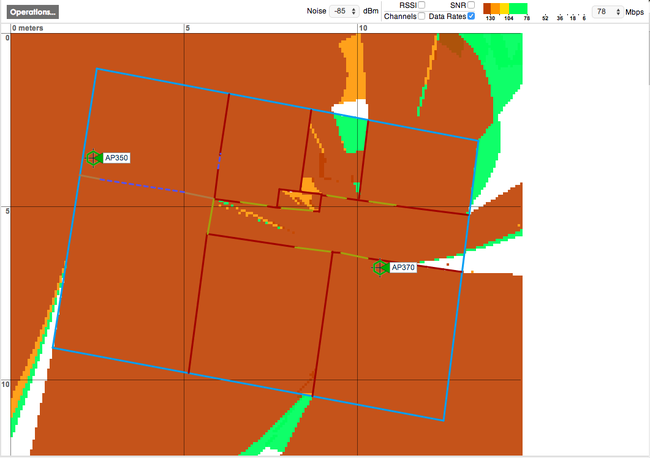Click the green 78 legend swatch

pyautogui.click(x=519, y=8)
